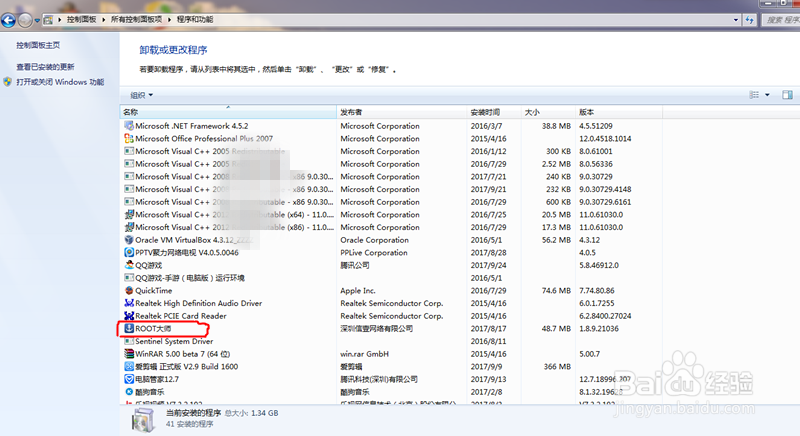Viewport: 800px width, 436px height.
Task: Open 打开或关闭 Windows 功能 link
Action: click(60, 82)
